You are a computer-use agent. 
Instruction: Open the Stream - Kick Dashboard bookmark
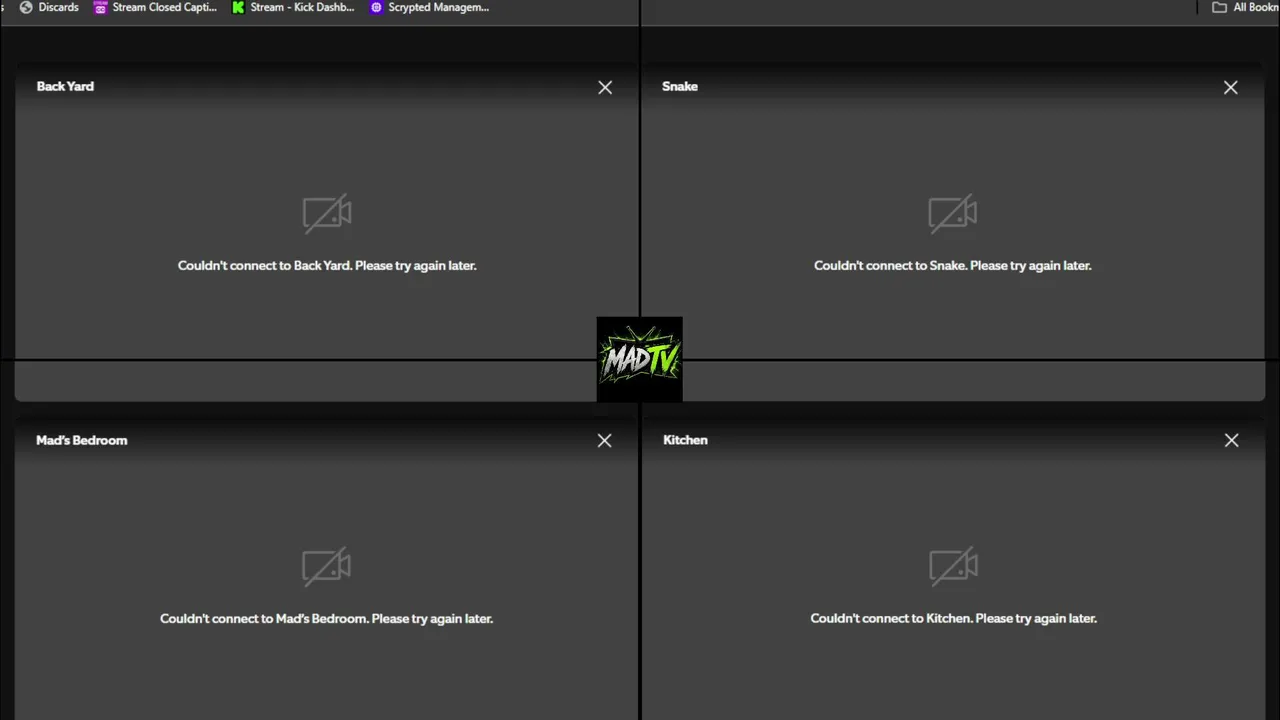pos(293,7)
